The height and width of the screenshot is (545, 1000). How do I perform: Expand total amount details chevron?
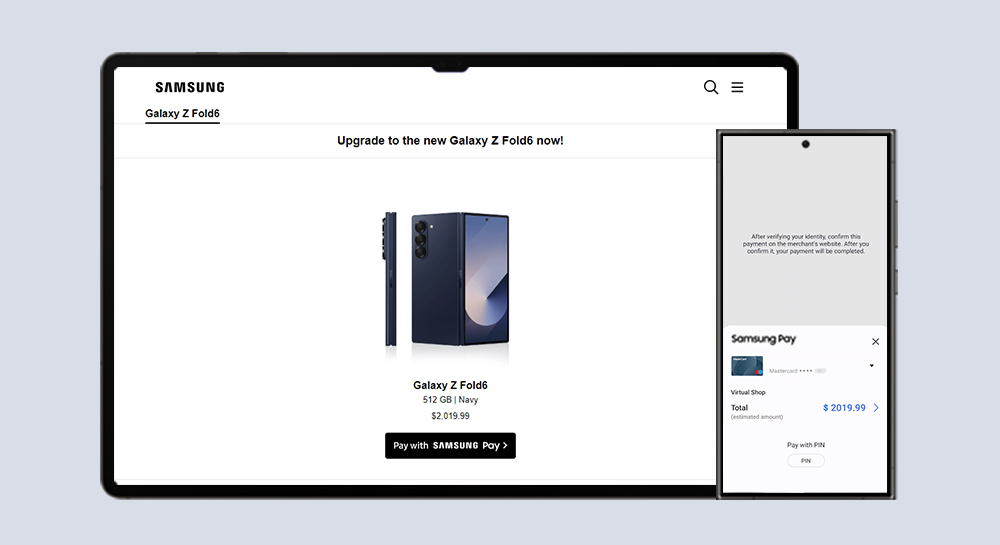876,408
